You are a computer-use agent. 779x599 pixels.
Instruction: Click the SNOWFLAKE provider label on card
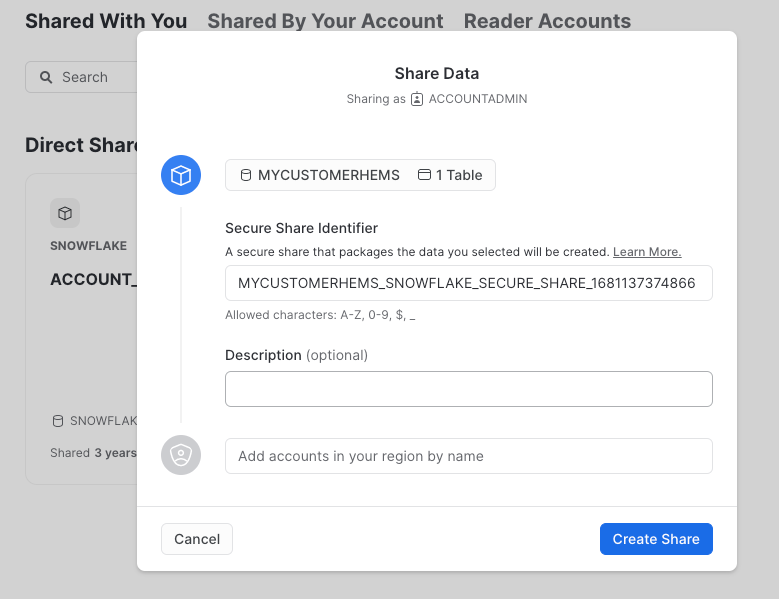[88, 246]
